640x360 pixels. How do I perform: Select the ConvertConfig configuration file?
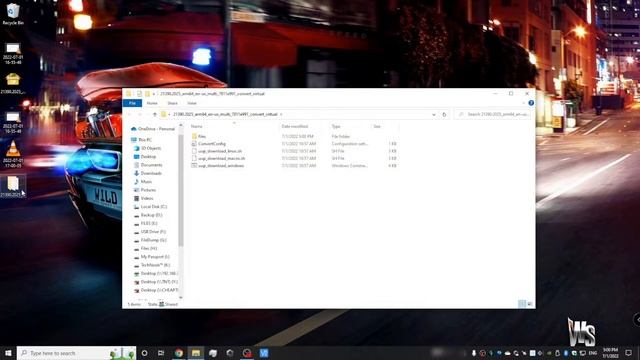point(211,144)
